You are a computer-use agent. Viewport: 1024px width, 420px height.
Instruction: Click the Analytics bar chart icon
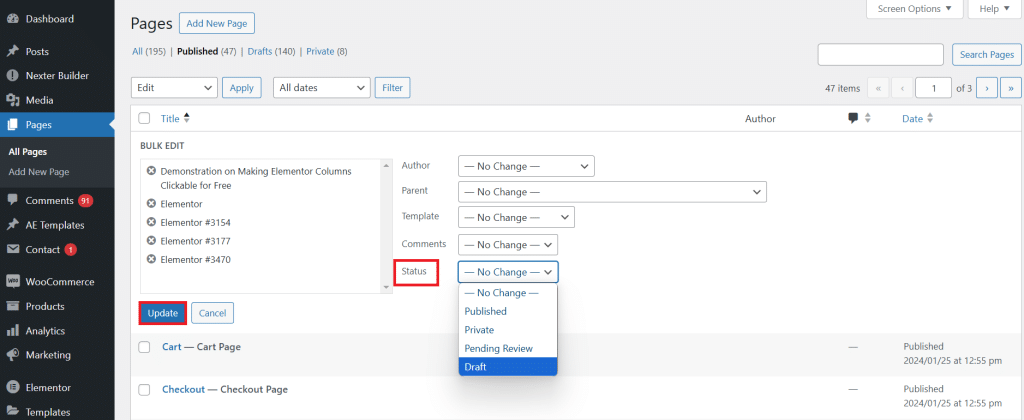point(12,331)
